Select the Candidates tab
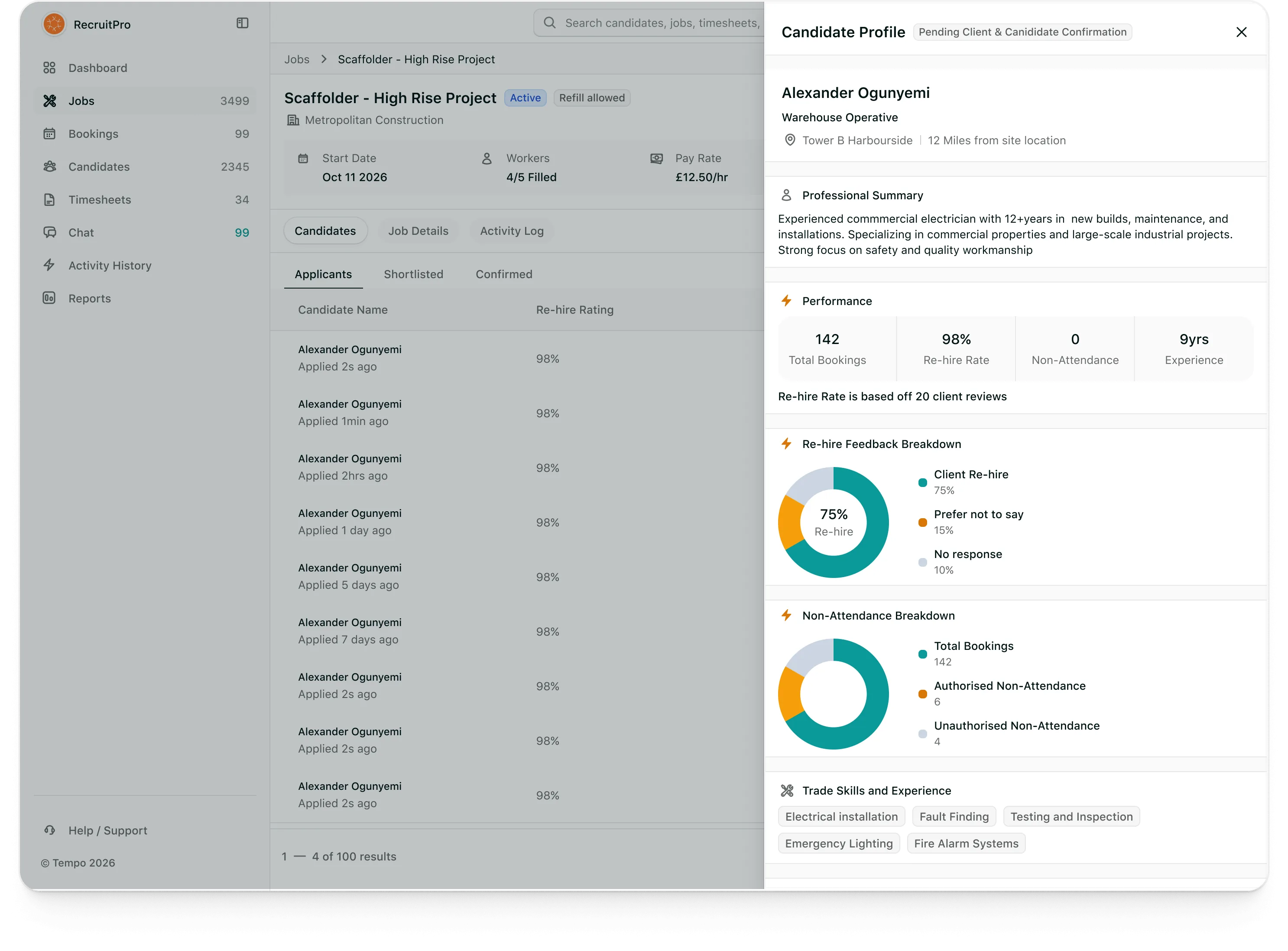This screenshot has width=1288, height=951. click(325, 231)
